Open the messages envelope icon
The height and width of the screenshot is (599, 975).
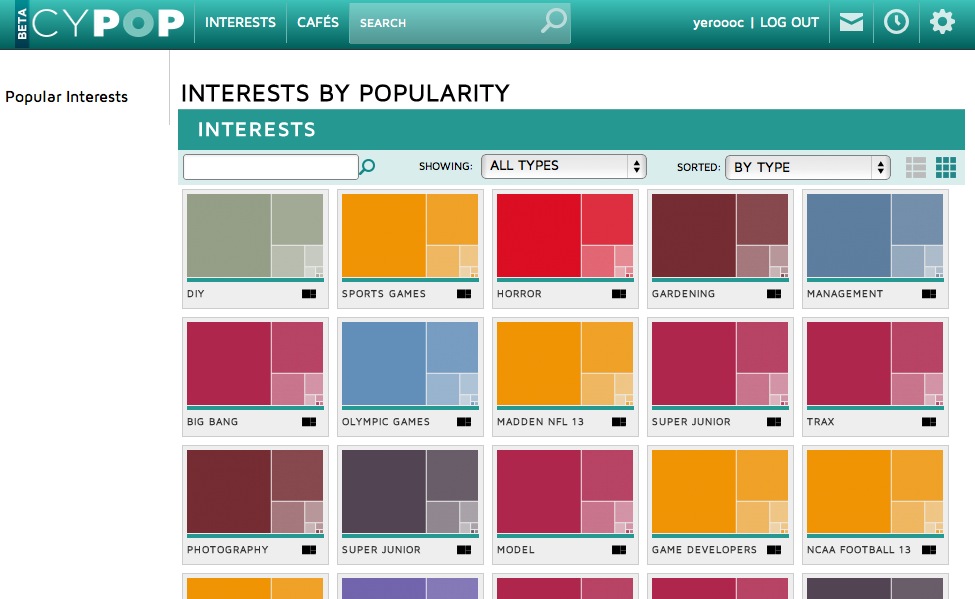pos(851,22)
